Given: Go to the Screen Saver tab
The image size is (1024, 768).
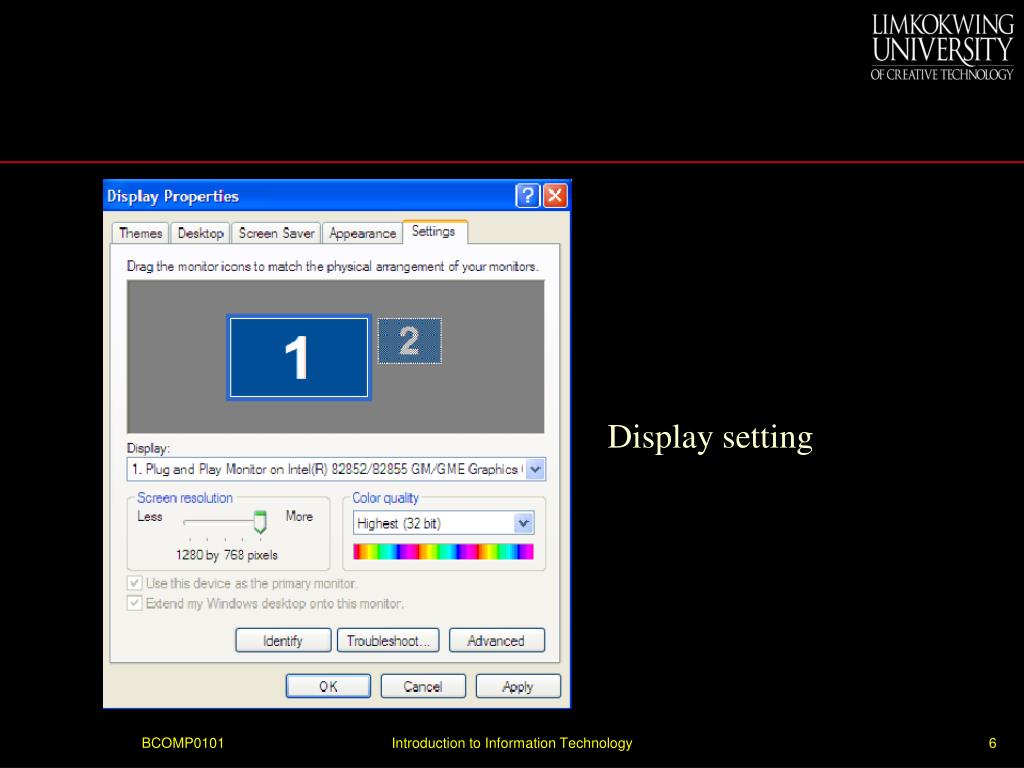Looking at the screenshot, I should click(x=276, y=233).
